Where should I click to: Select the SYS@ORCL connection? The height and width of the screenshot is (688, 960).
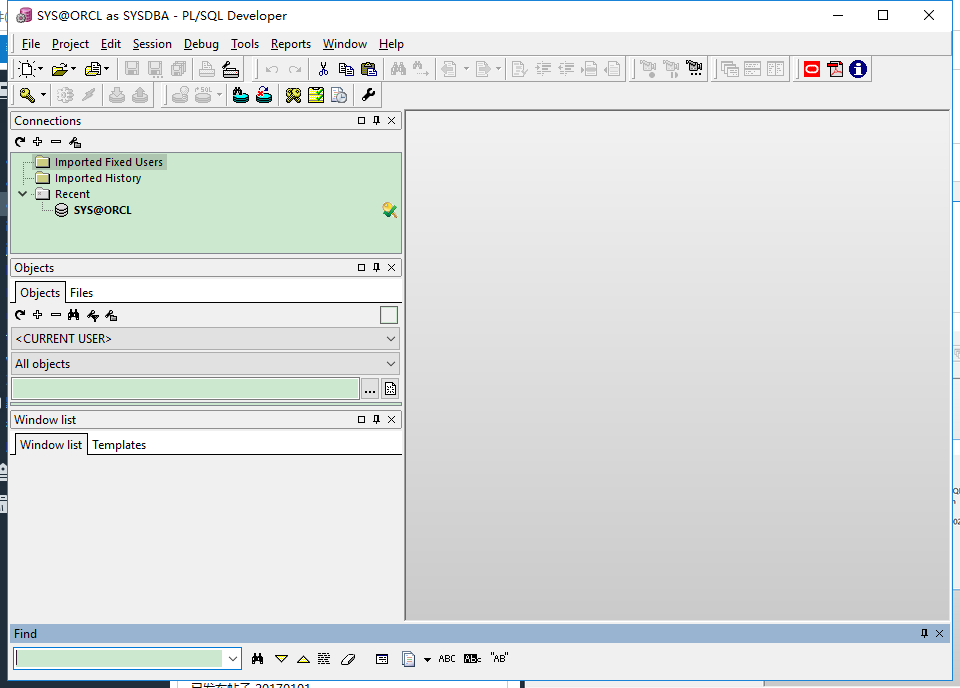pyautogui.click(x=102, y=210)
